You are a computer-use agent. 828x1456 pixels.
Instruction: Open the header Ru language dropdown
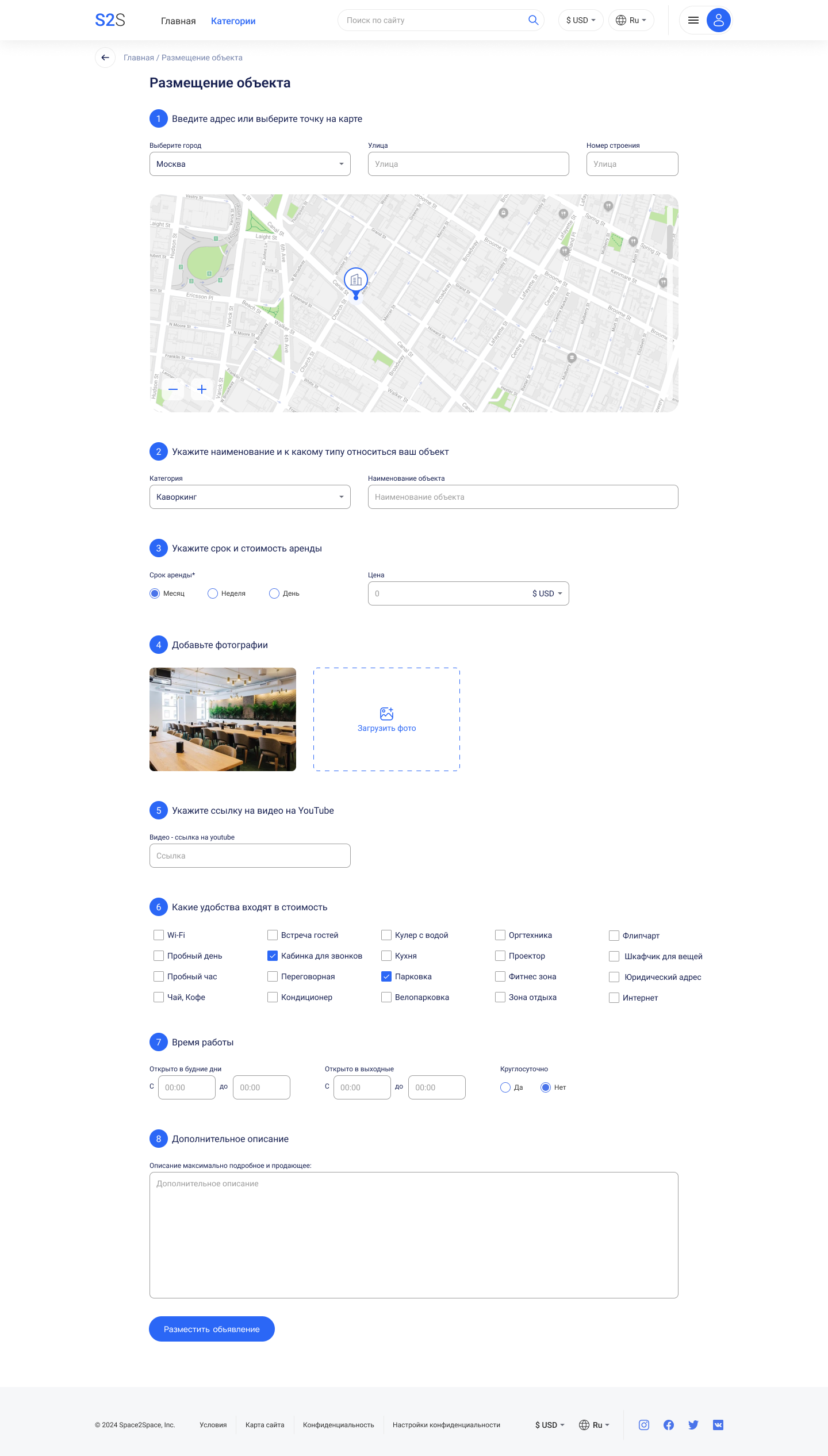click(x=631, y=20)
